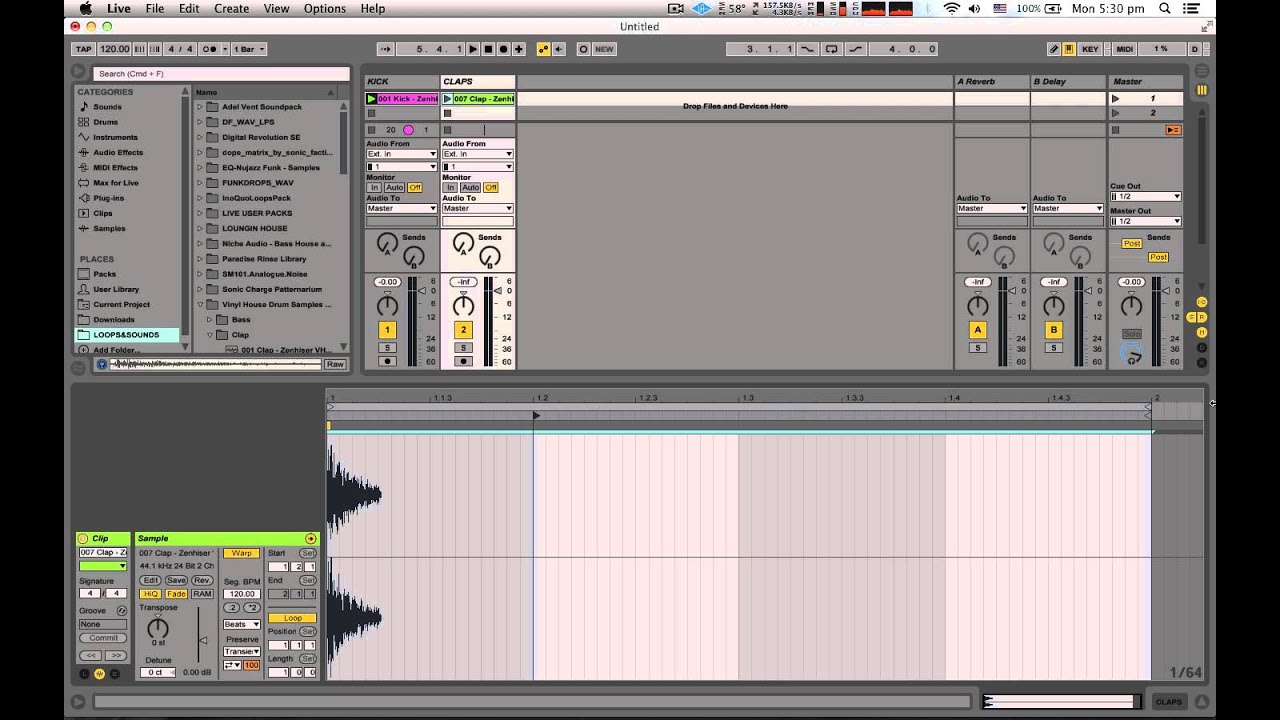
Task: Toggle CLAPS track activator button 2
Action: [463, 330]
